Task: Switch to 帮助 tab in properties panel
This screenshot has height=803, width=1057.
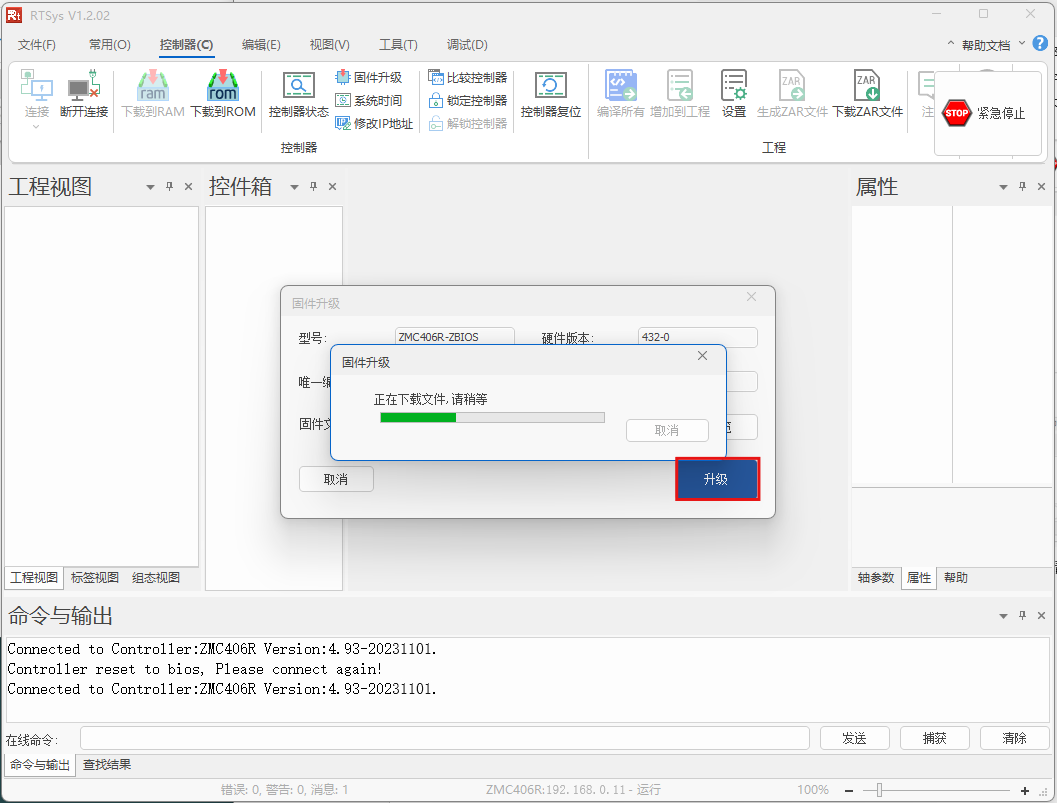Action: tap(956, 578)
